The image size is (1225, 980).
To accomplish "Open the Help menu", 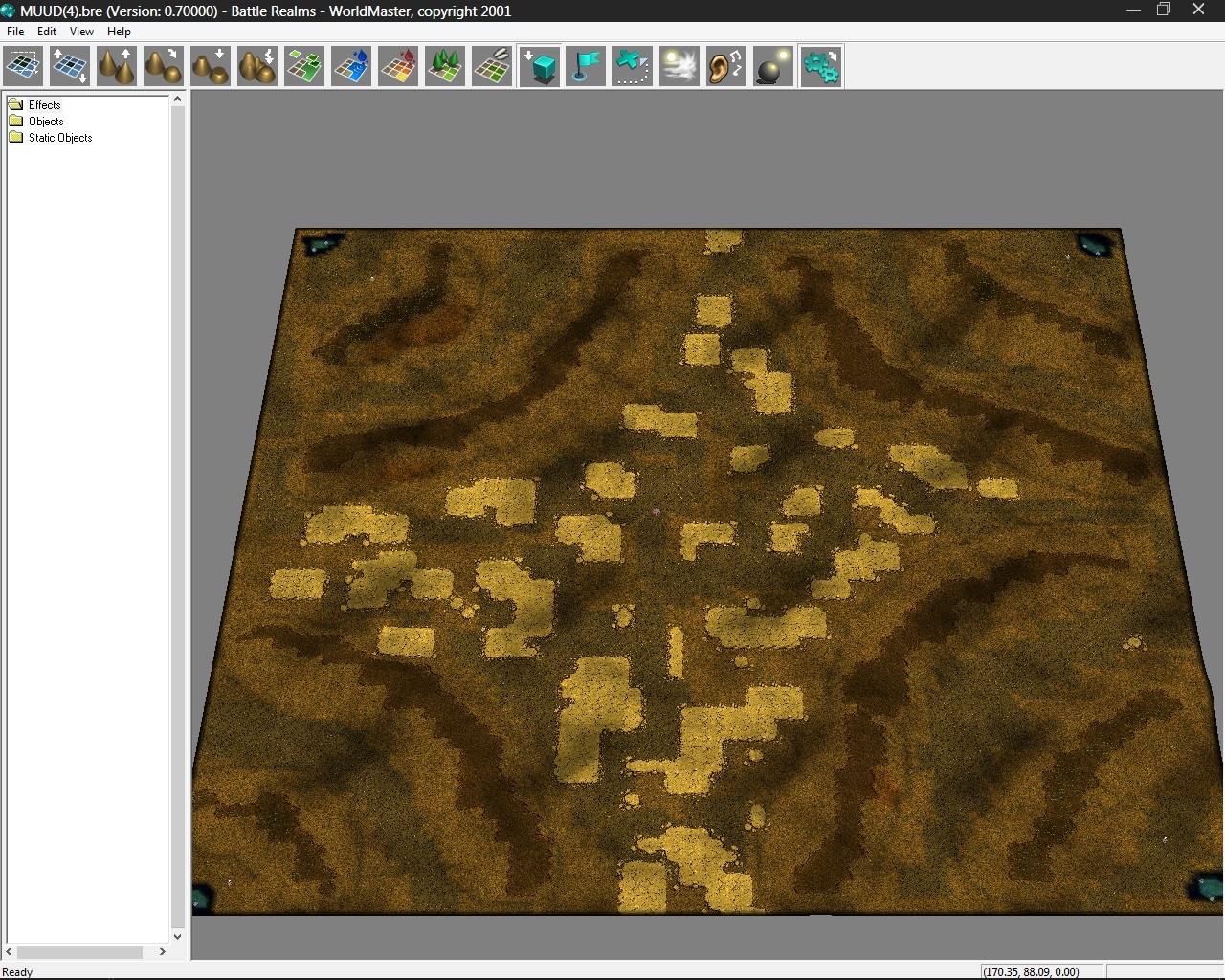I will click(119, 32).
